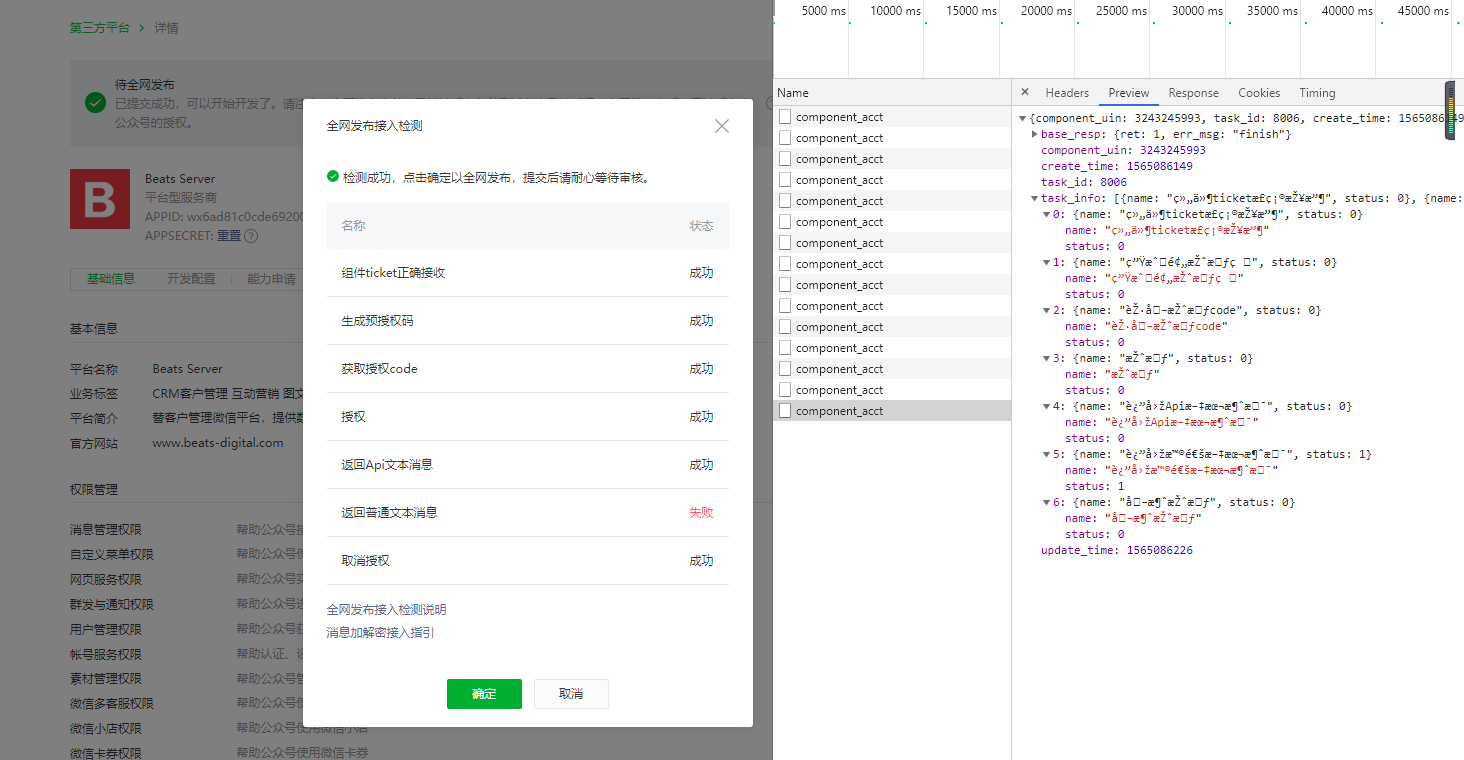The image size is (1464, 760).
Task: Click the file icon of the first component_acct request
Action: (785, 117)
